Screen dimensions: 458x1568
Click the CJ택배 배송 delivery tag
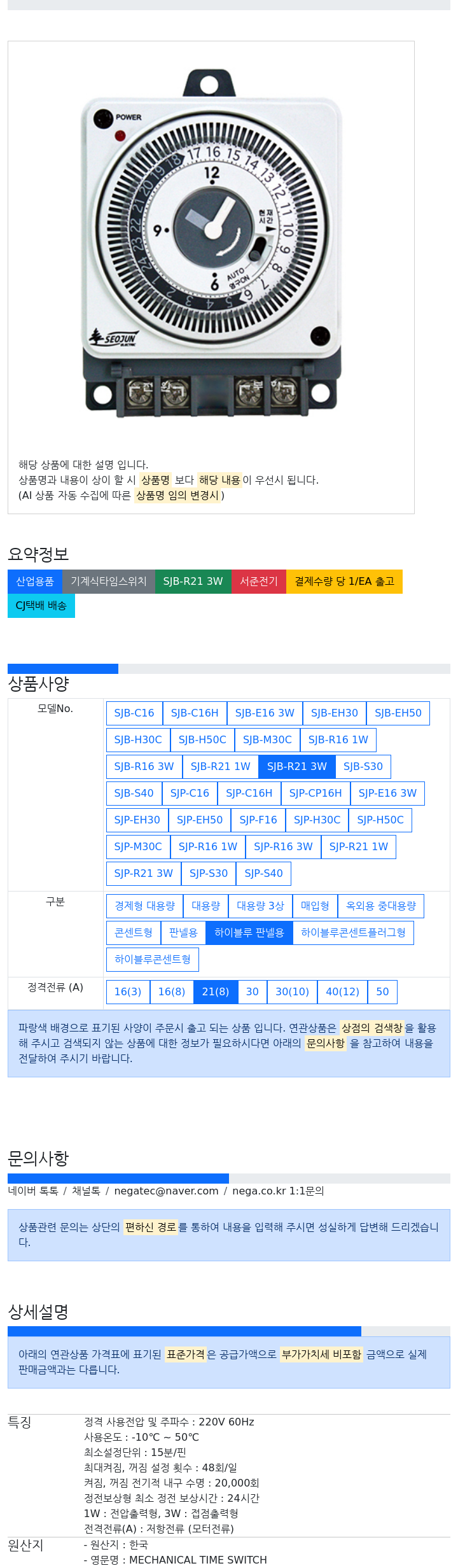(x=41, y=605)
